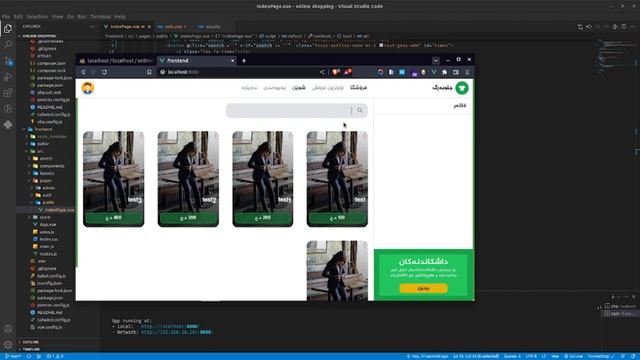This screenshot has width=640, height=360.
Task: Open the Accounts icon in VS Code activity bar
Action: tap(8, 329)
